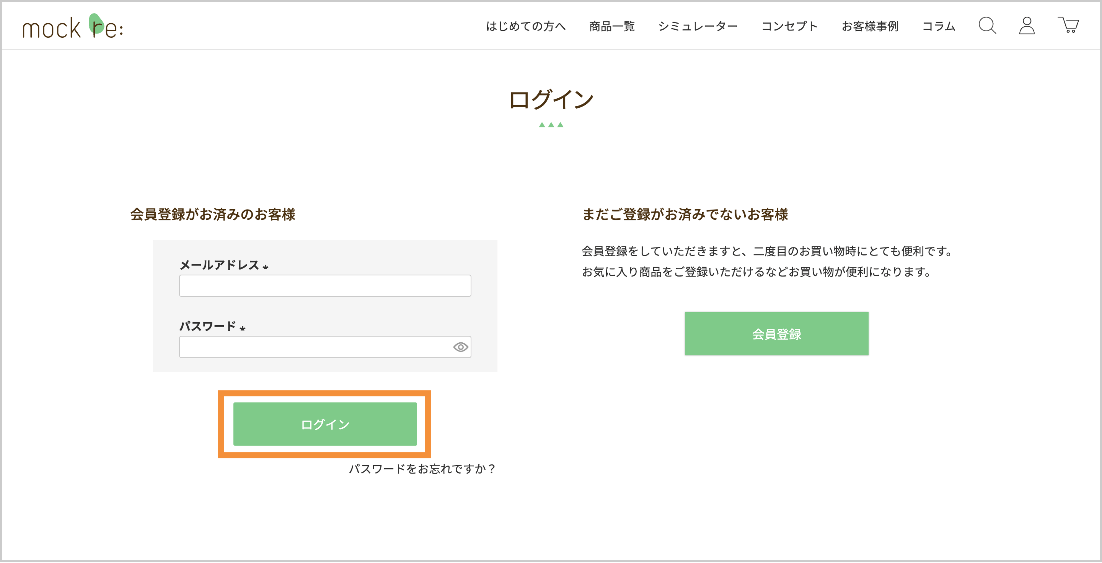Open the コラム menu item
The height and width of the screenshot is (563, 1102).
(x=938, y=27)
